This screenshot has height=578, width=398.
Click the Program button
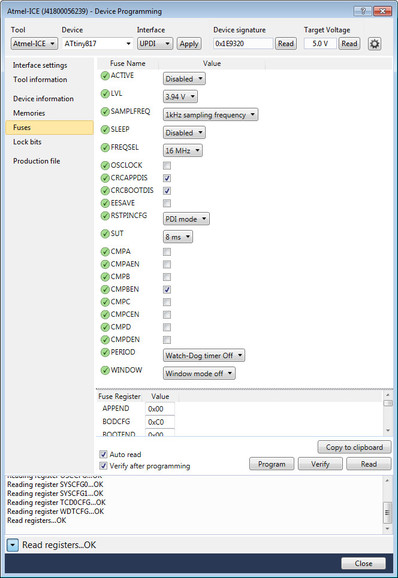(272, 464)
